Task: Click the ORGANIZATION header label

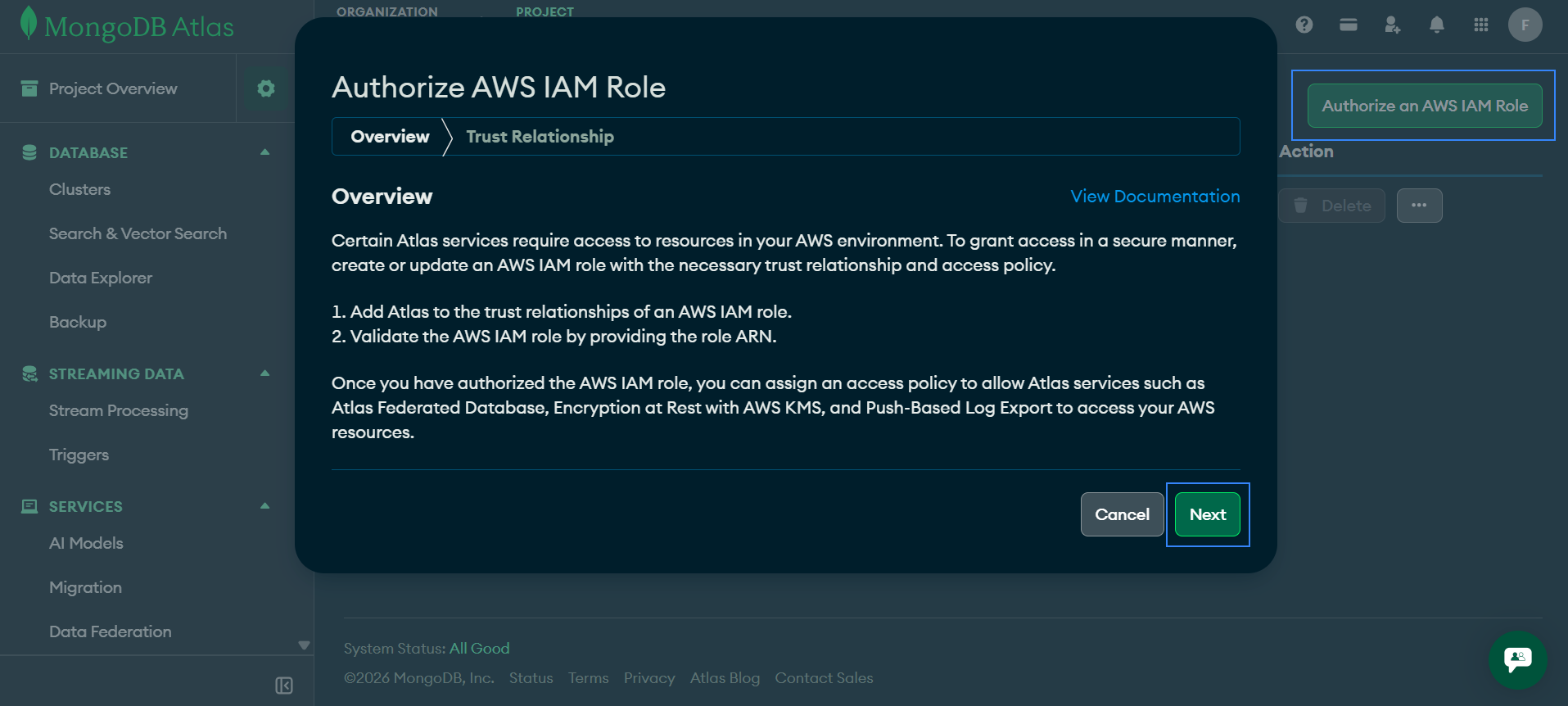Action: coord(387,11)
